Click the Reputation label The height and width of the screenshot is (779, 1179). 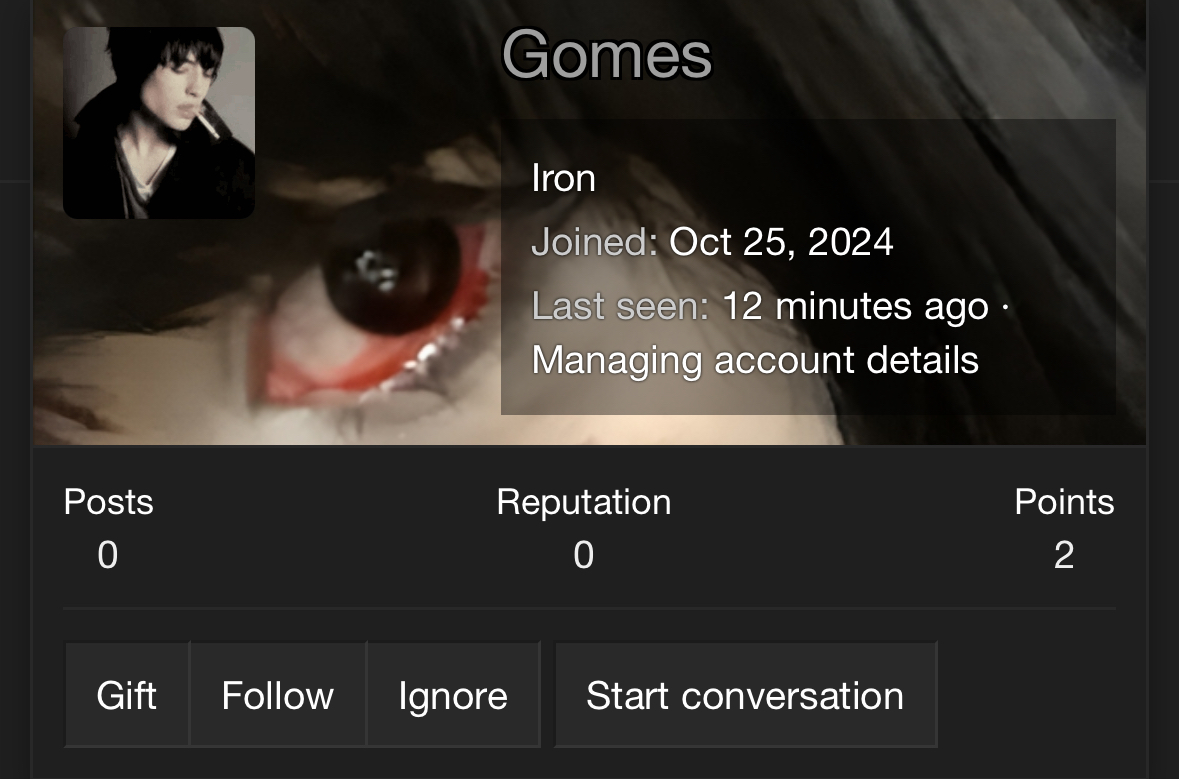click(583, 501)
